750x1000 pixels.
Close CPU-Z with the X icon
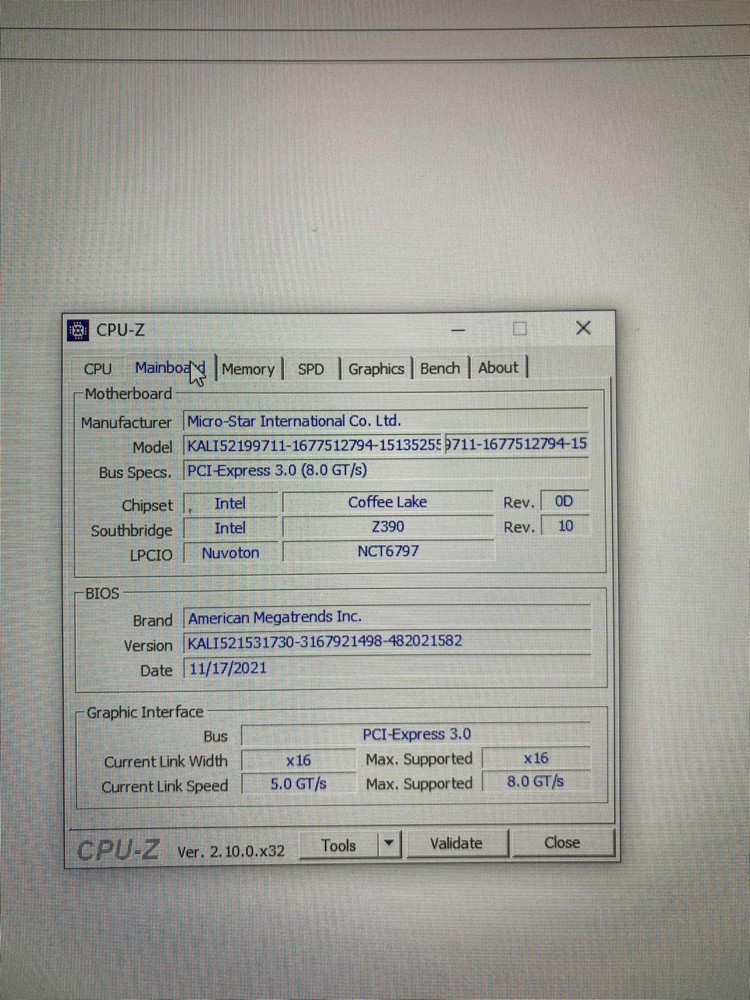(583, 328)
